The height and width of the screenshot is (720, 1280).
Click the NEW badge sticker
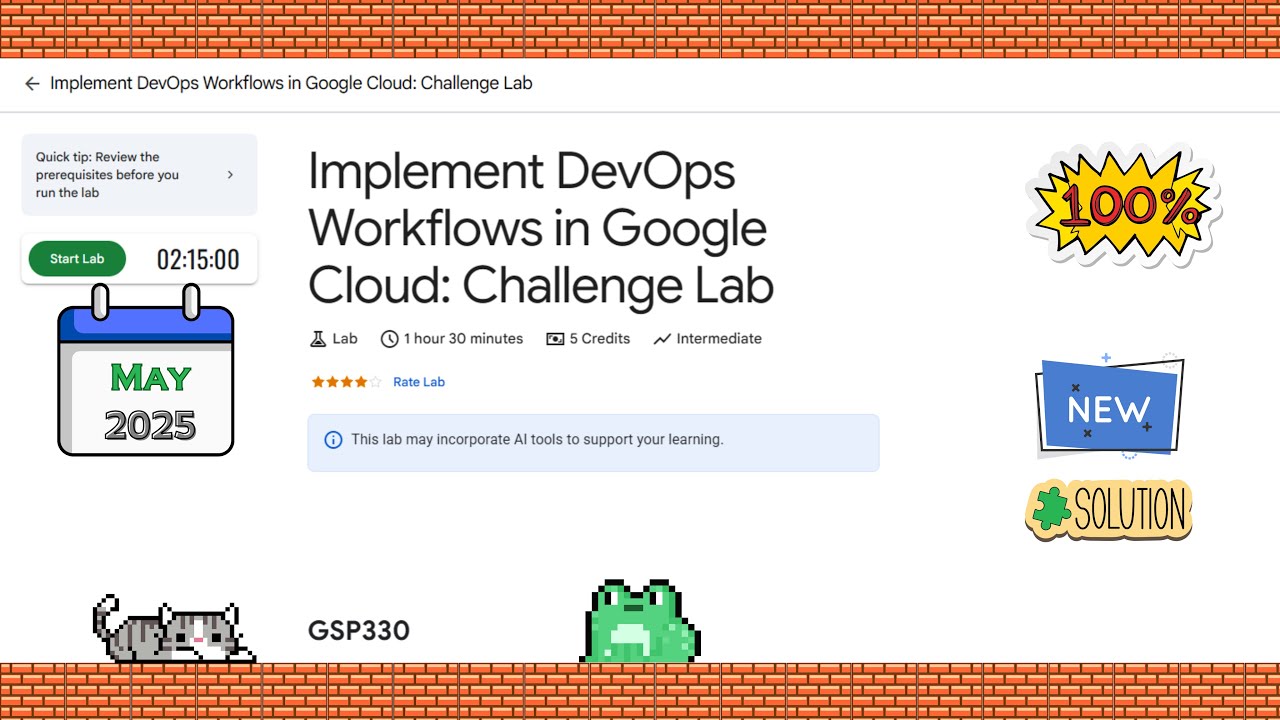1109,406
